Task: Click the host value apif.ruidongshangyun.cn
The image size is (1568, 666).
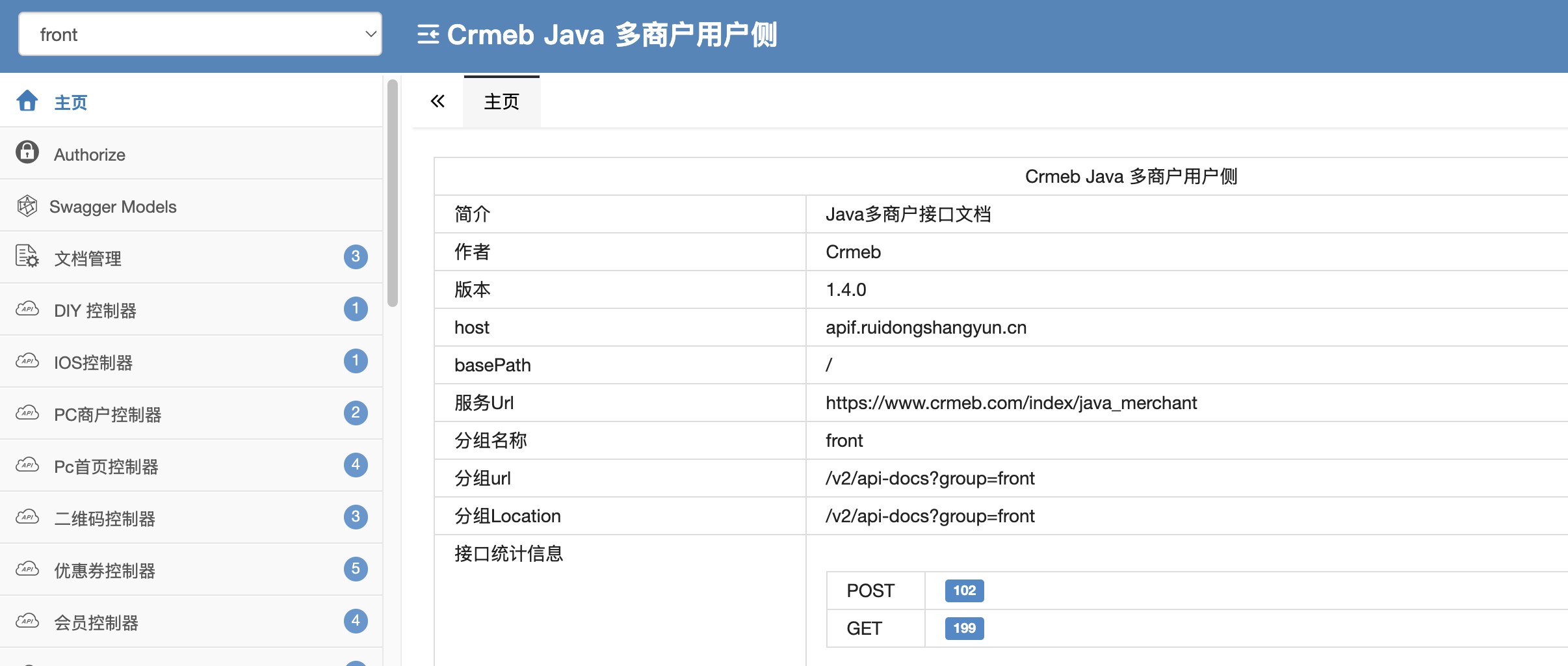Action: coord(926,327)
